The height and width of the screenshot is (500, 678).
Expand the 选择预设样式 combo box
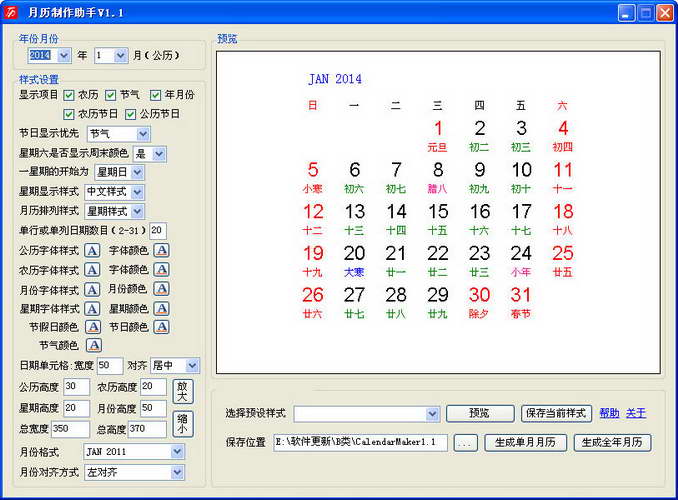click(x=432, y=414)
